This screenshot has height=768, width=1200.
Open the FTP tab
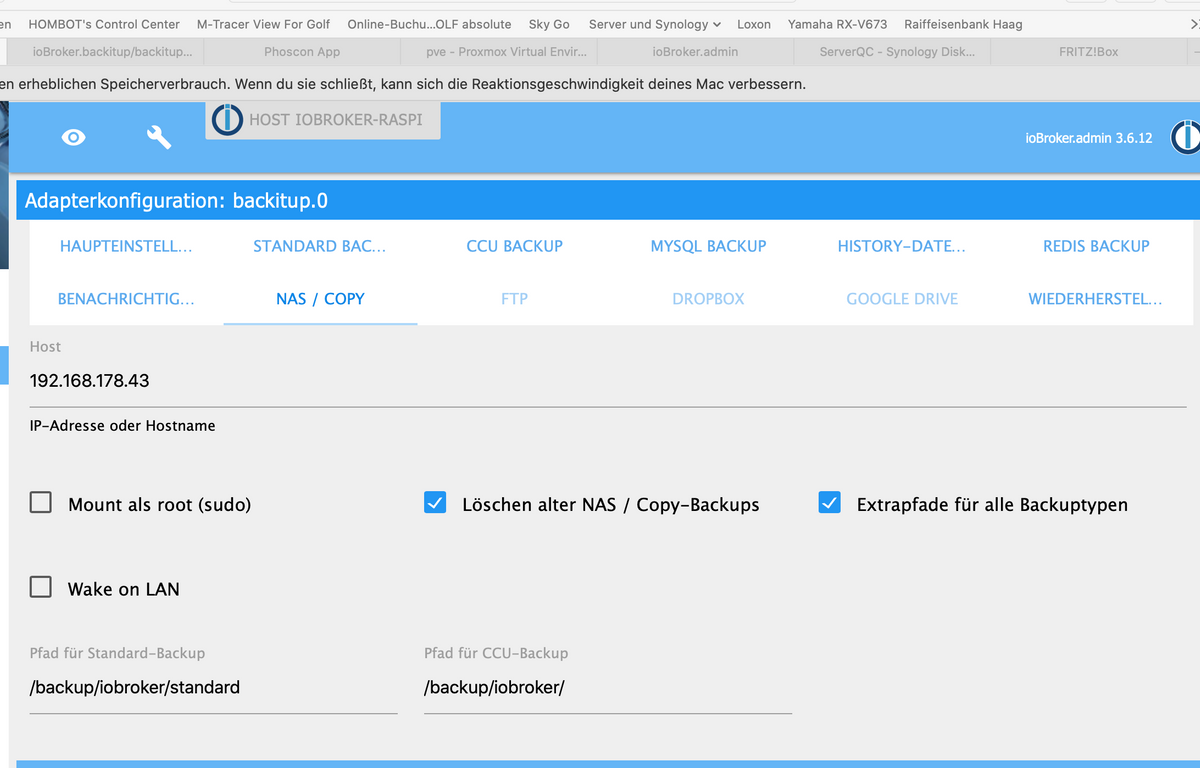514,299
